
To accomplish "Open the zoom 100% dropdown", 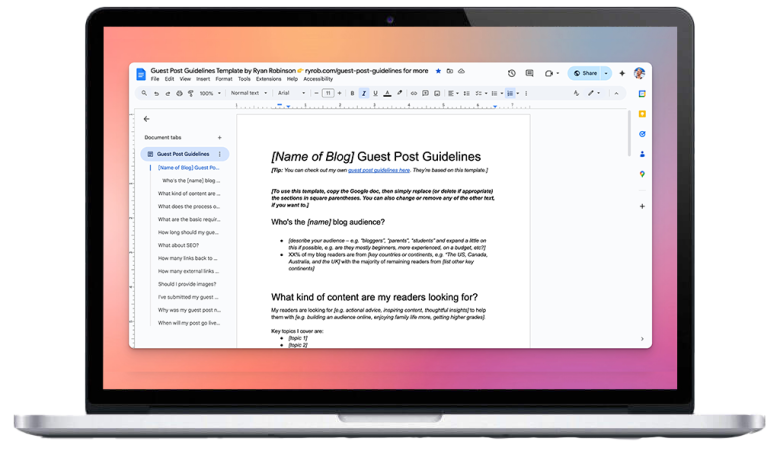I will [210, 93].
